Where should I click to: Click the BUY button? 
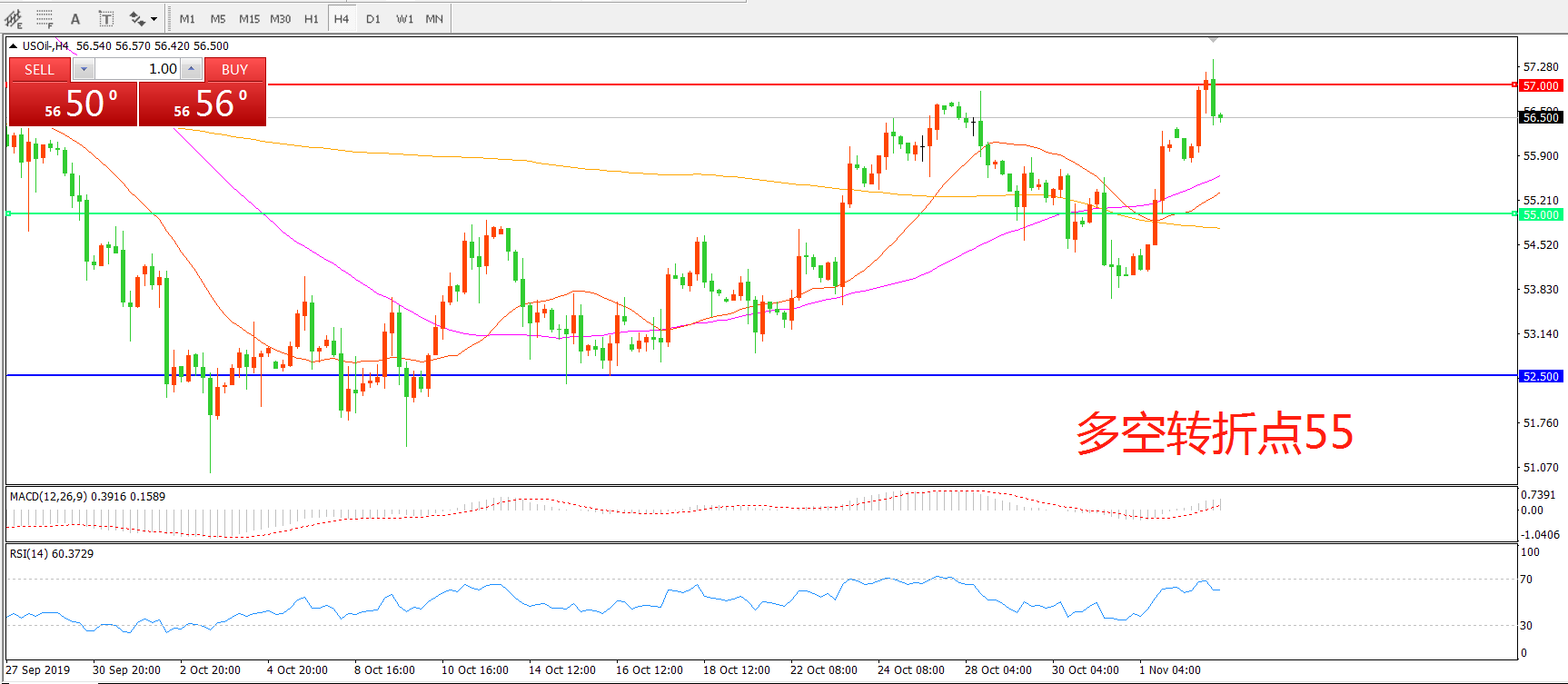(234, 69)
